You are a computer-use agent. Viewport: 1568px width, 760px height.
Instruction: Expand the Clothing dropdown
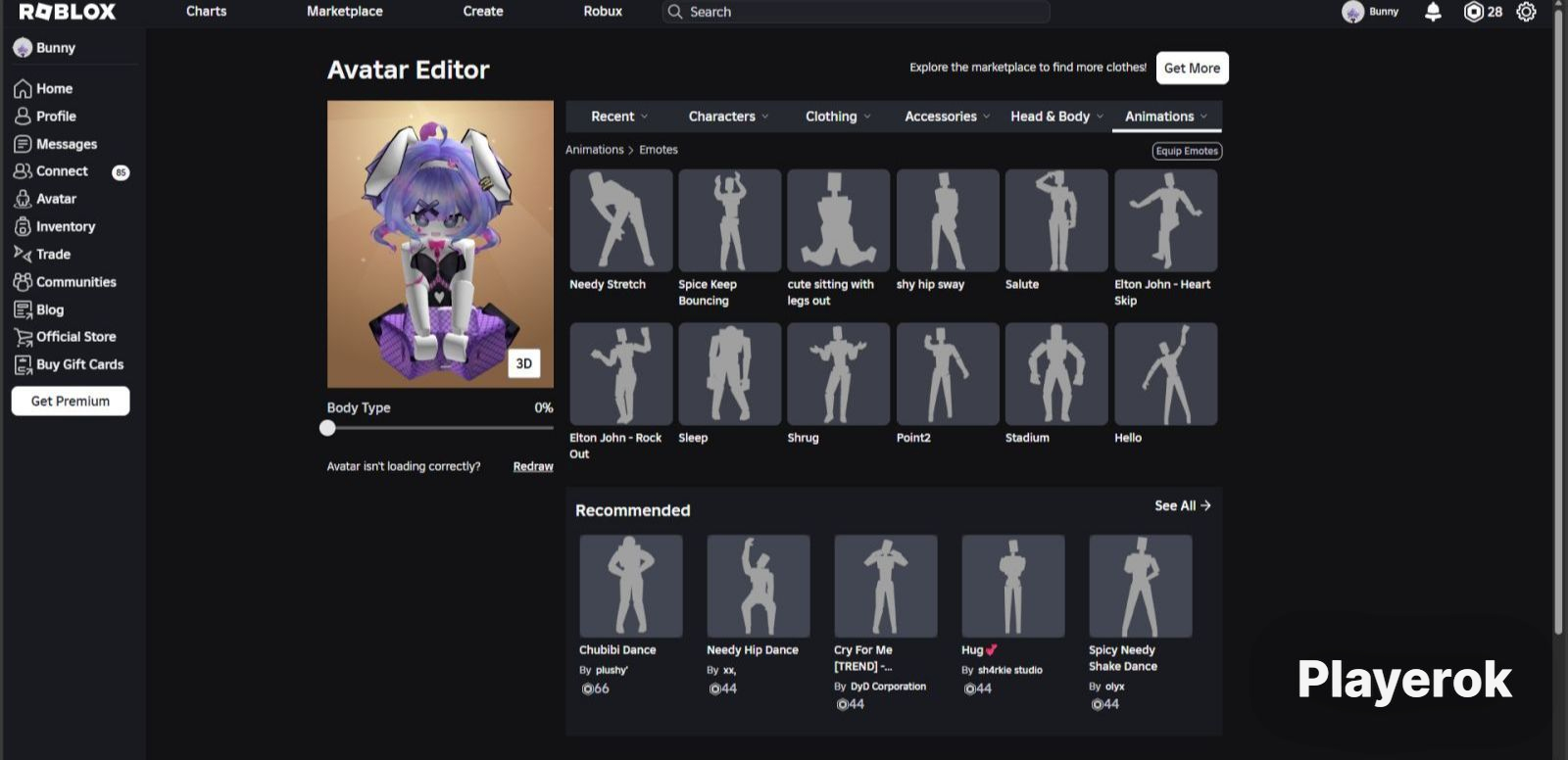click(x=838, y=117)
